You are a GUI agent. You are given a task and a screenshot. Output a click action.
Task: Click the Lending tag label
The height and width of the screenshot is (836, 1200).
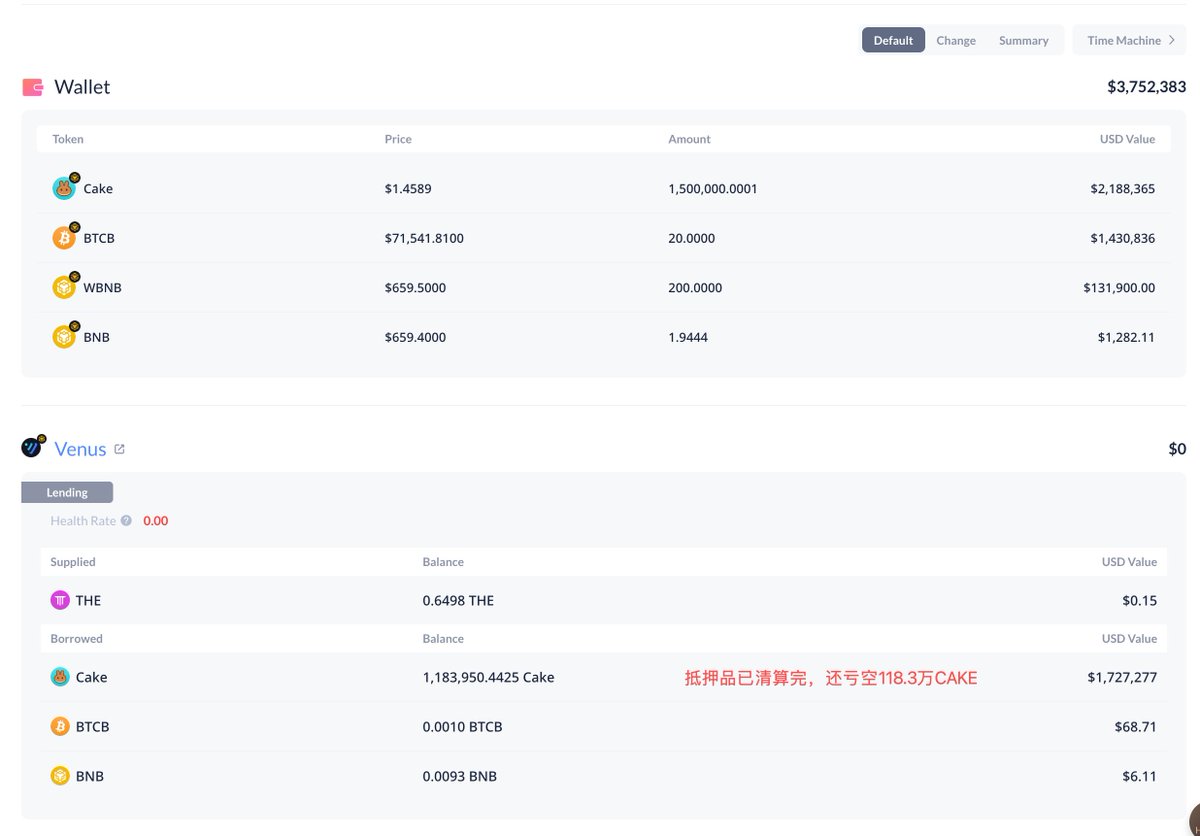click(x=67, y=492)
